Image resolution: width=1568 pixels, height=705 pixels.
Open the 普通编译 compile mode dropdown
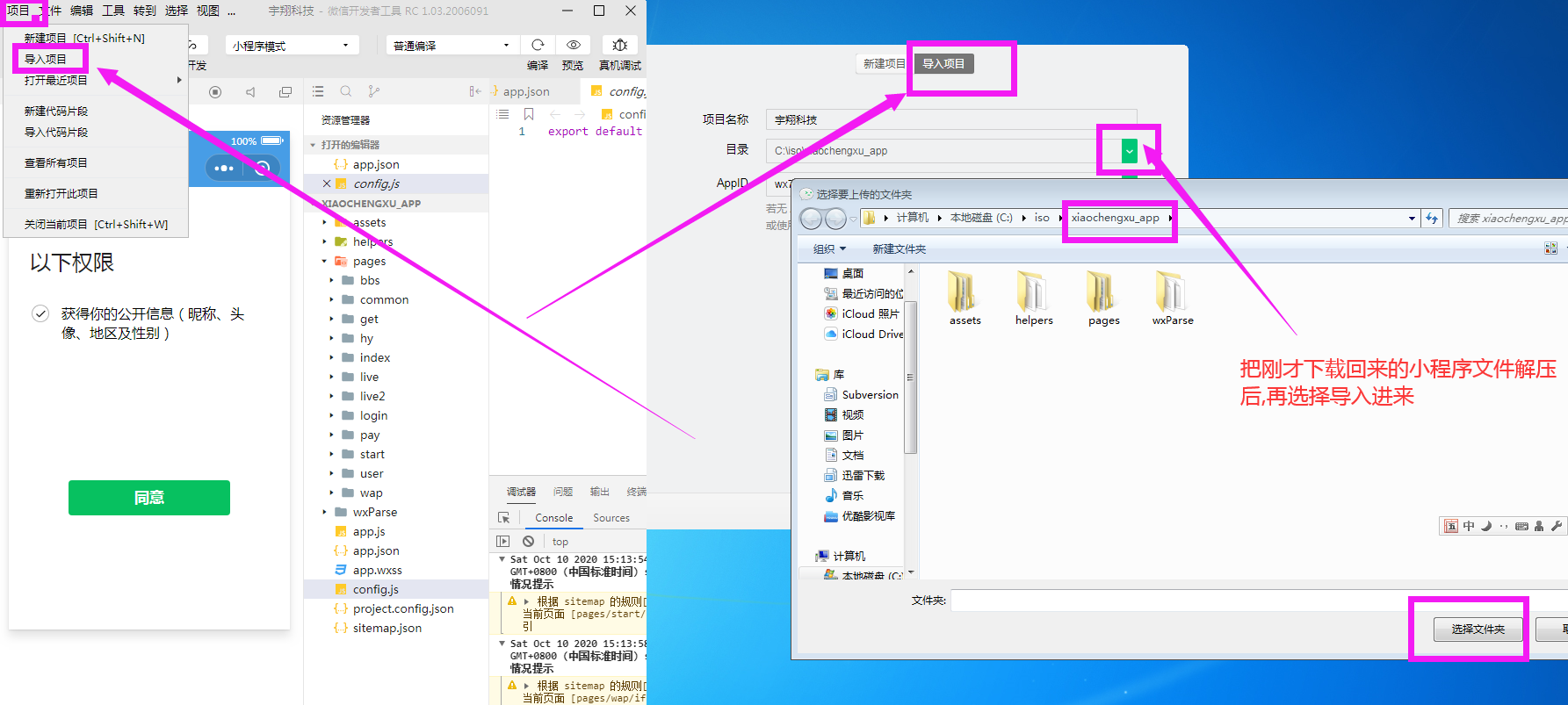click(x=451, y=46)
